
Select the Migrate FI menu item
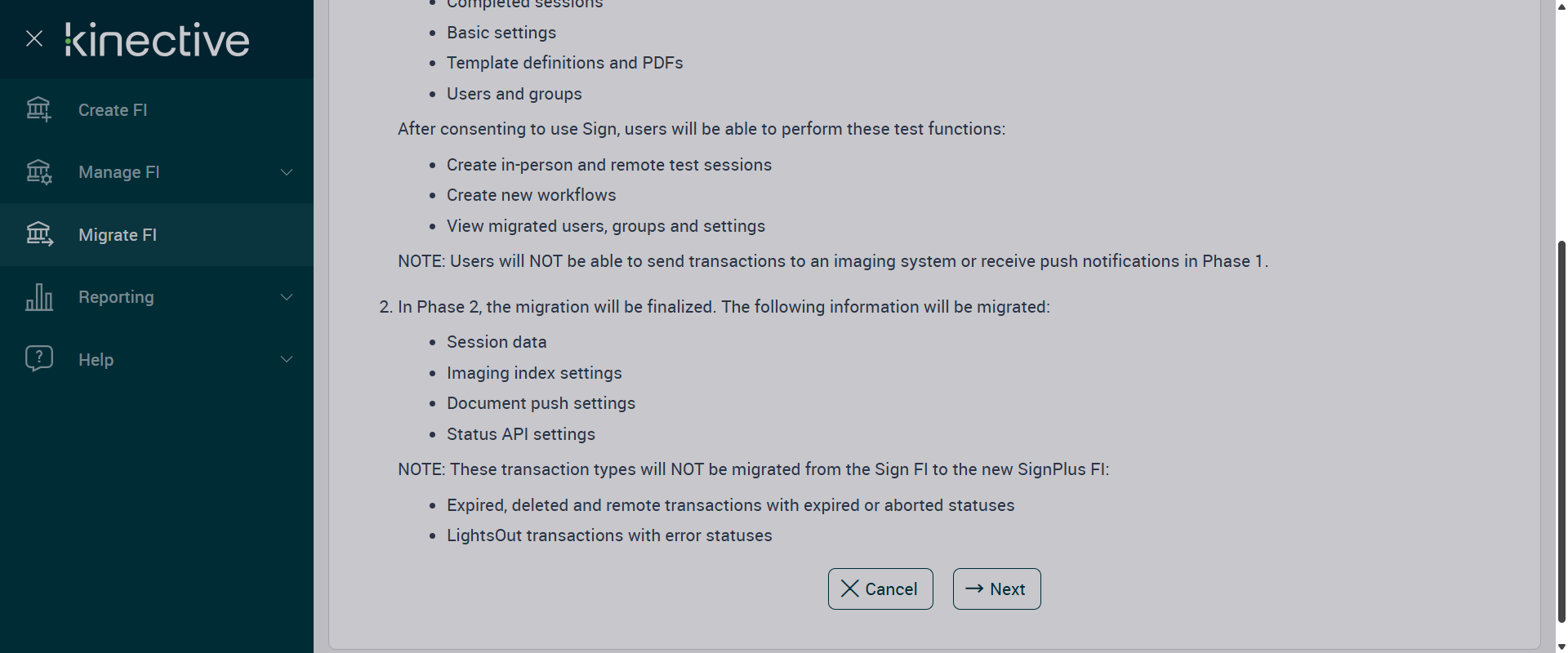tap(118, 235)
